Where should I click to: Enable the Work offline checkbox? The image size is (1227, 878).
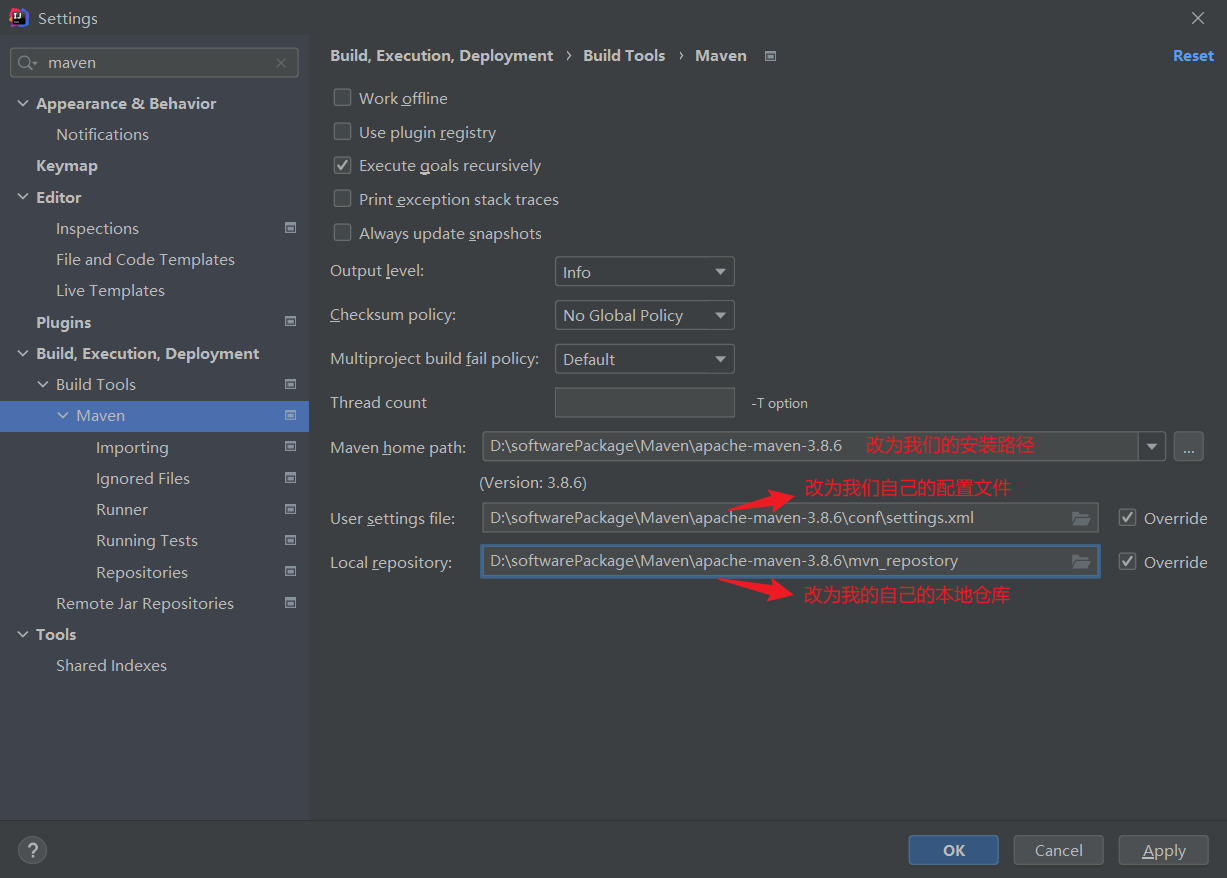[x=343, y=98]
